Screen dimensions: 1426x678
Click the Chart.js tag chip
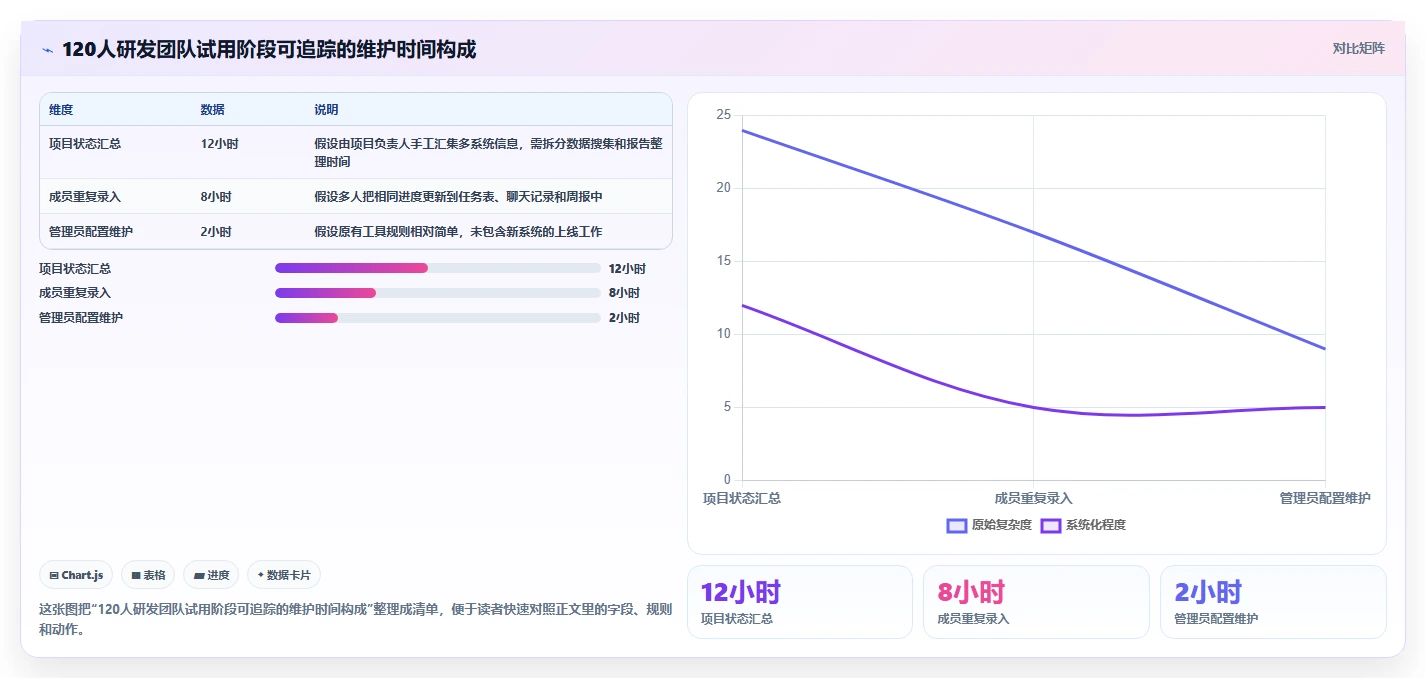pos(77,575)
